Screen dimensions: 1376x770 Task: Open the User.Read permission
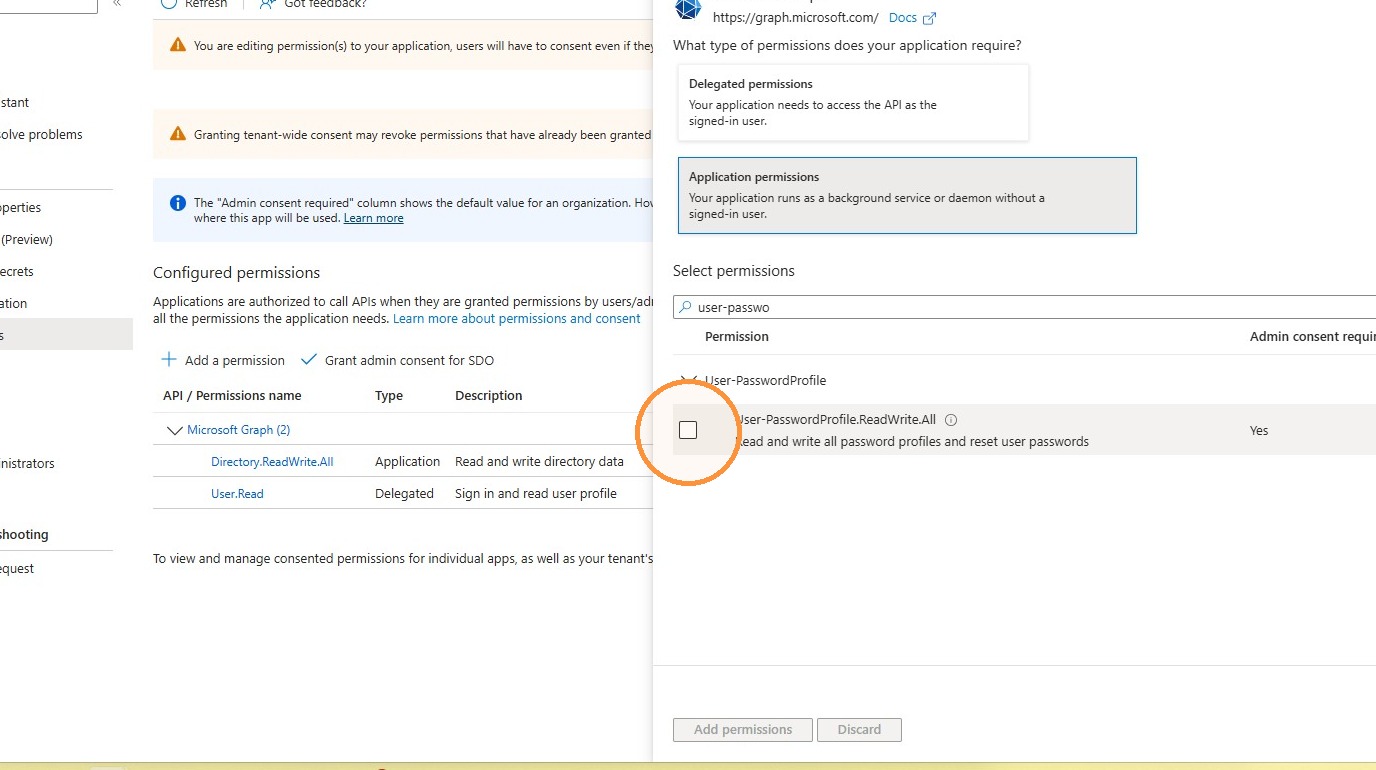(x=237, y=493)
